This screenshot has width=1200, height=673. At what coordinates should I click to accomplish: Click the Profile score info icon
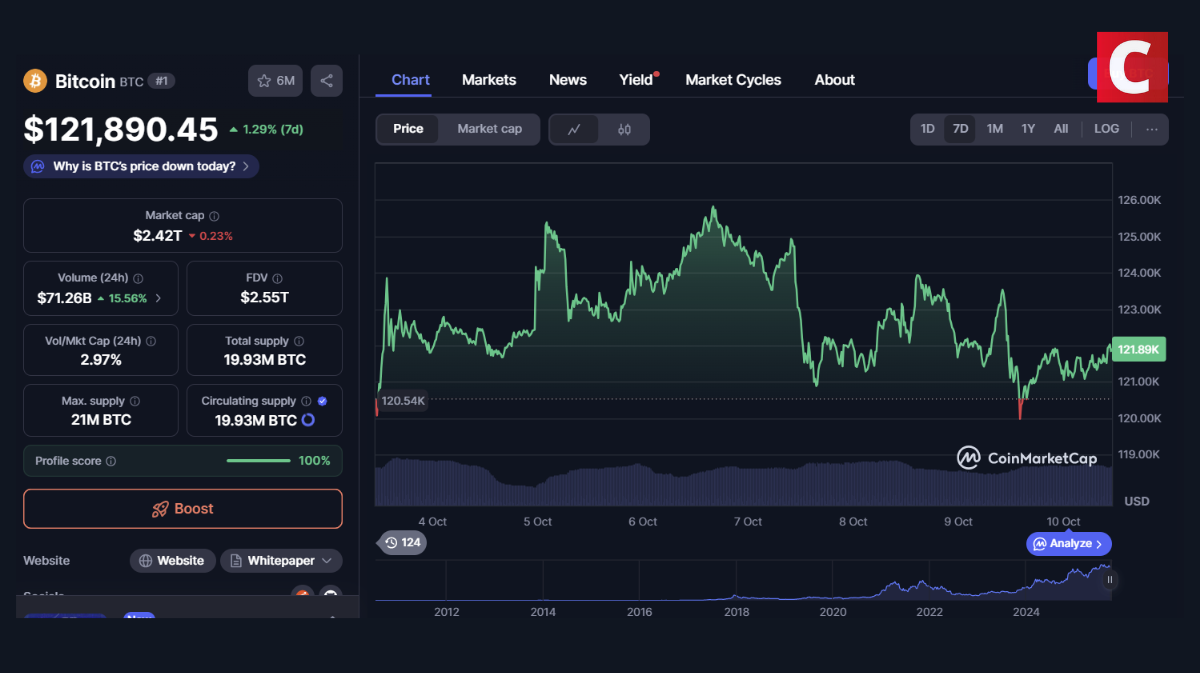click(111, 461)
